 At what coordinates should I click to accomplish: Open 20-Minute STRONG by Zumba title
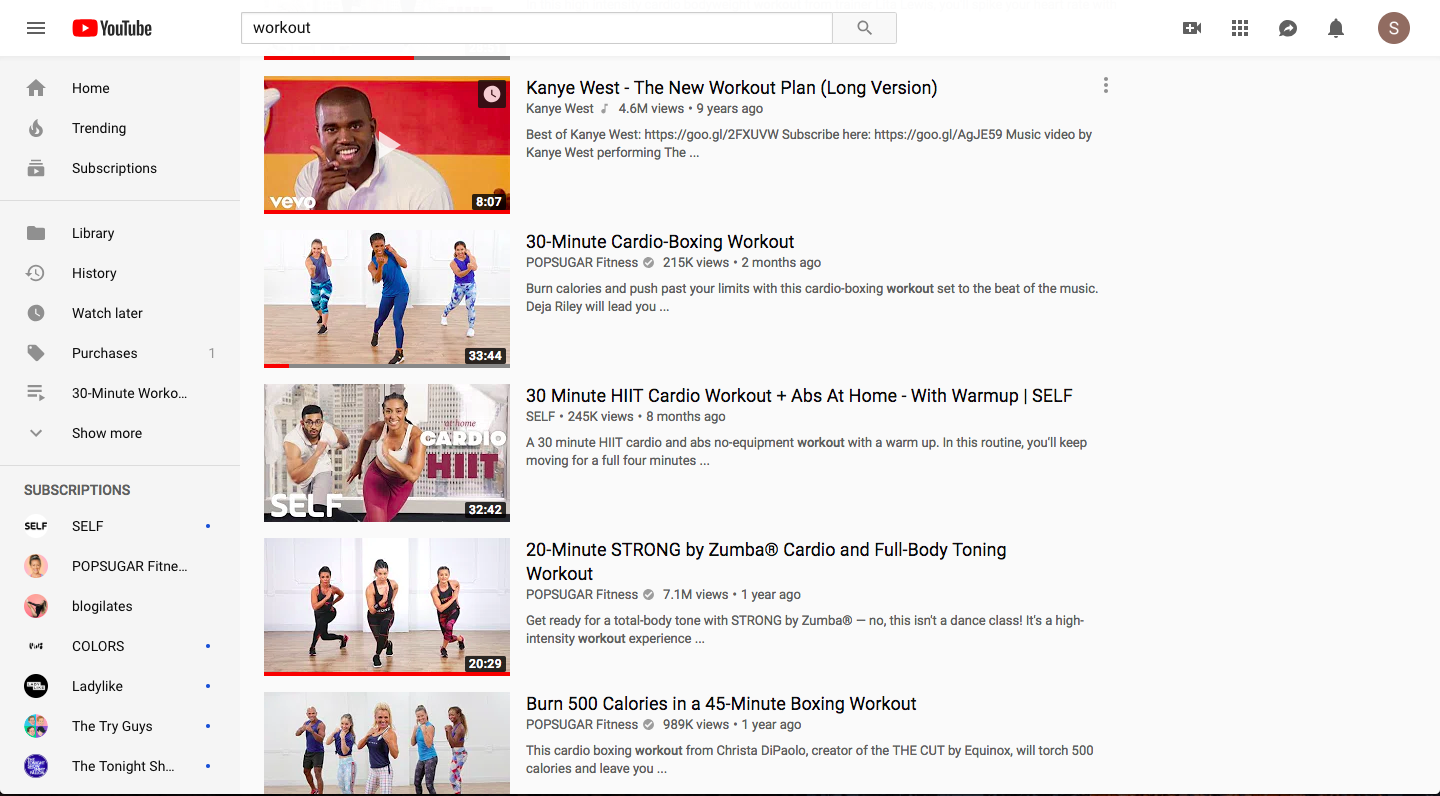pyautogui.click(x=766, y=562)
